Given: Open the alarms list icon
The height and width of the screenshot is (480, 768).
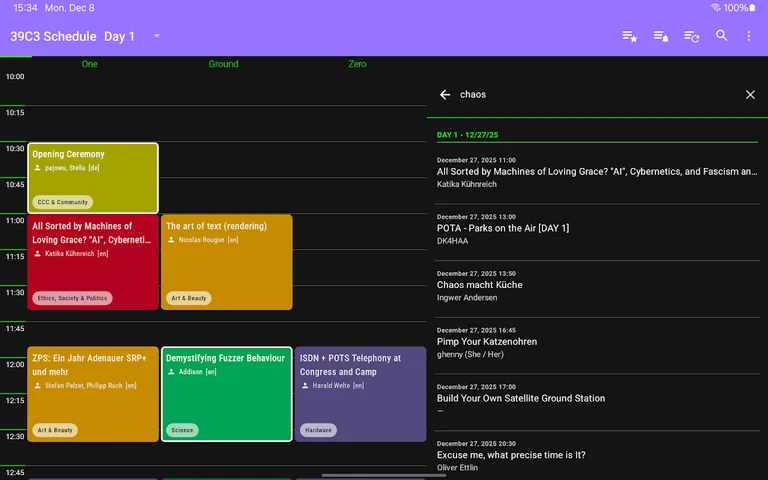Looking at the screenshot, I should point(661,36).
